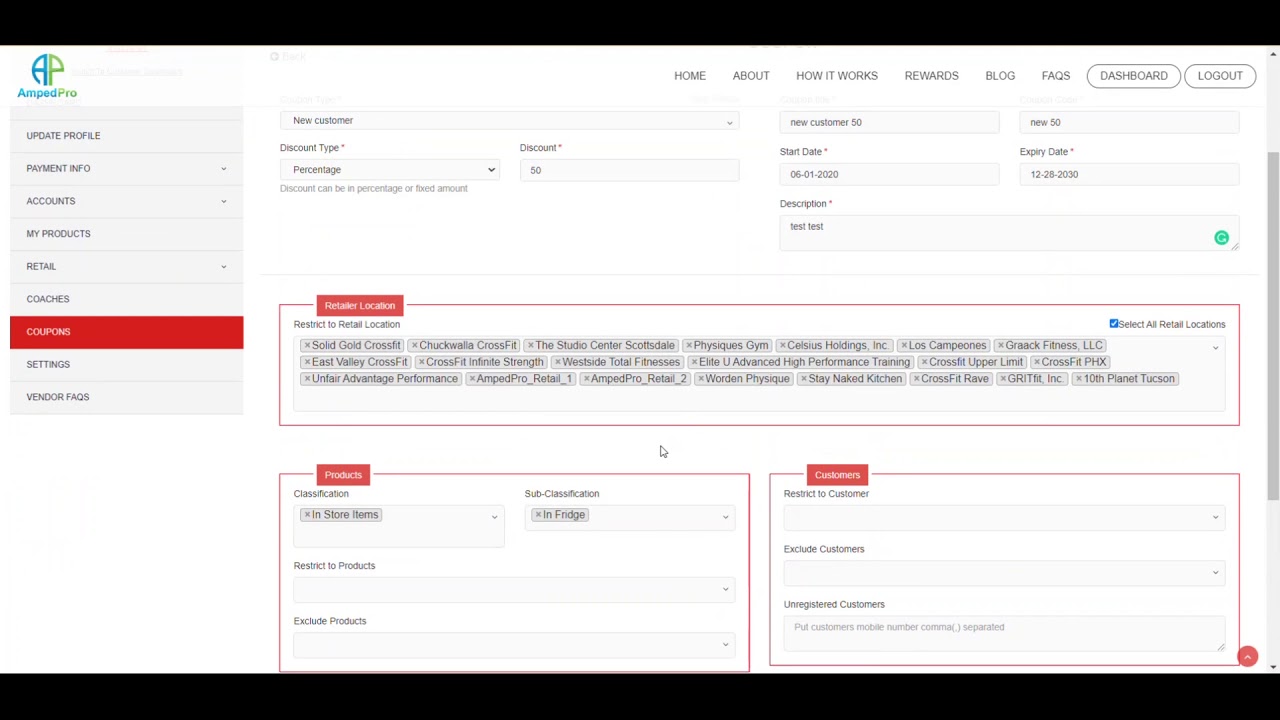Screen dimensions: 1280x720
Task: Remove Solid Gold Crossfit location tag
Action: 307,345
